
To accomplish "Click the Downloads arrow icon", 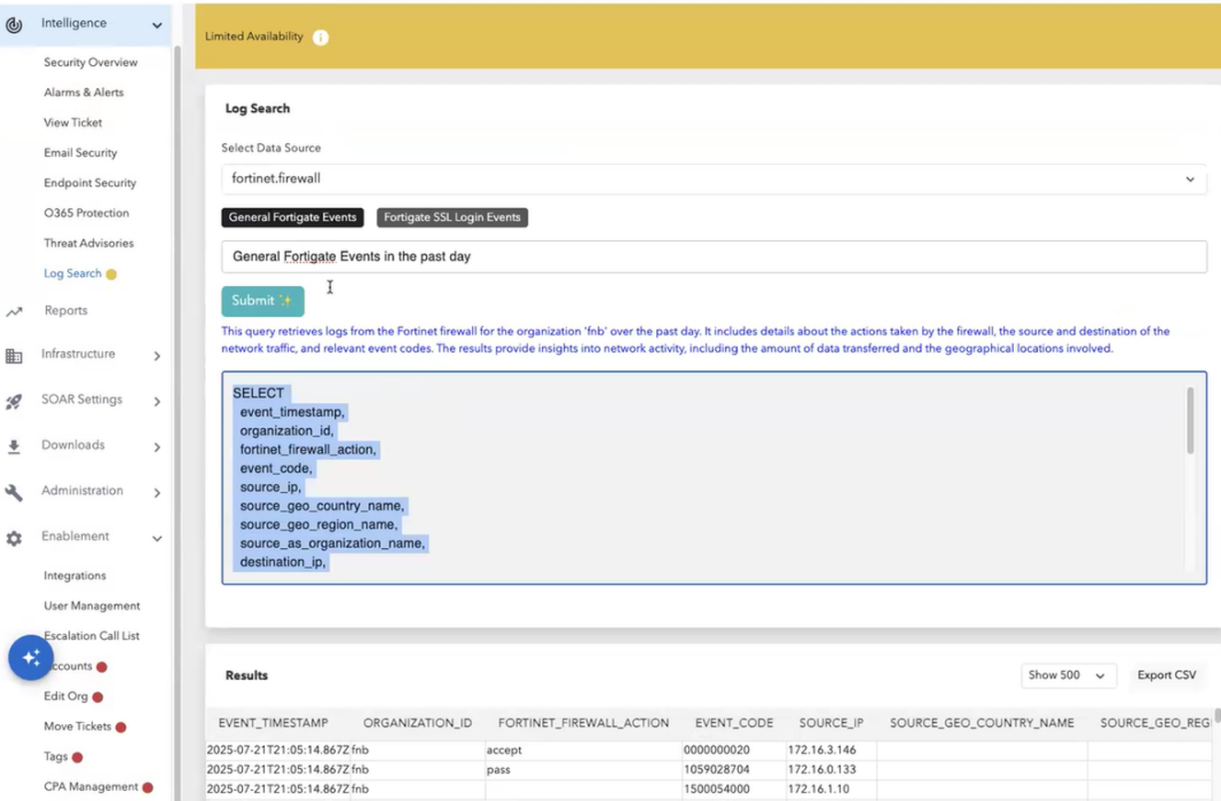I will pos(14,447).
